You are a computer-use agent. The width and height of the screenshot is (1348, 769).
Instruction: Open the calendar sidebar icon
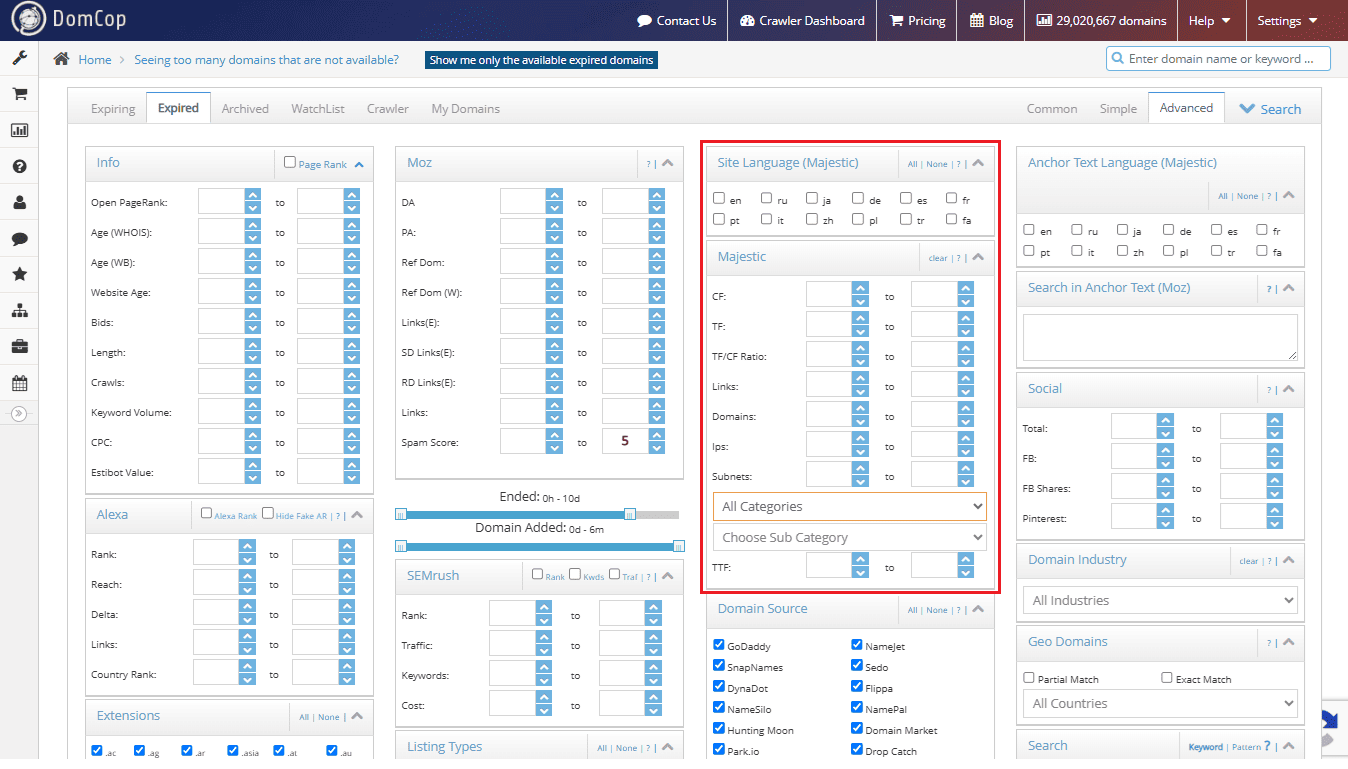coord(19,383)
